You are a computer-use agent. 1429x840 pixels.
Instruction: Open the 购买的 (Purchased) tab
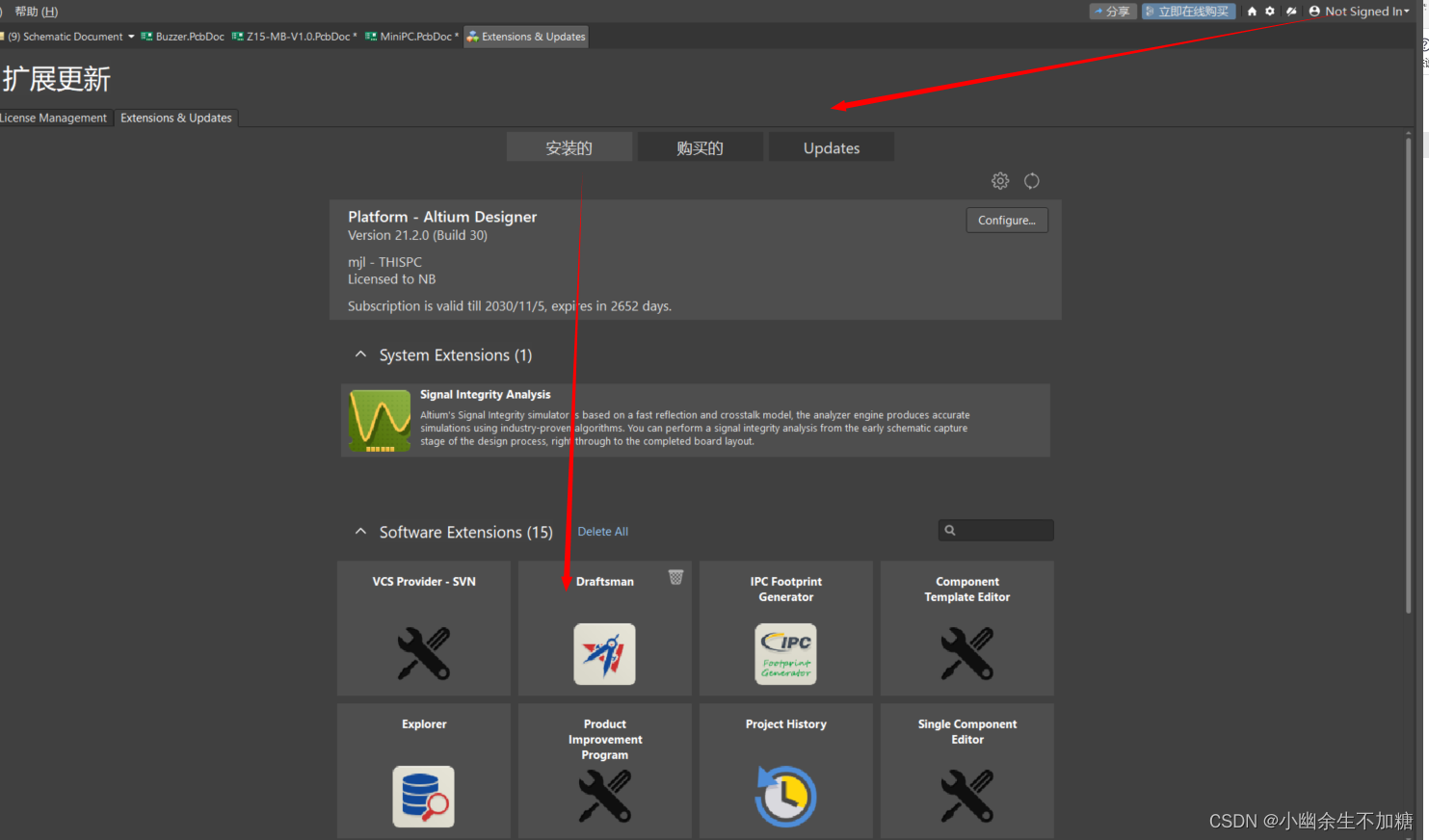pyautogui.click(x=700, y=147)
